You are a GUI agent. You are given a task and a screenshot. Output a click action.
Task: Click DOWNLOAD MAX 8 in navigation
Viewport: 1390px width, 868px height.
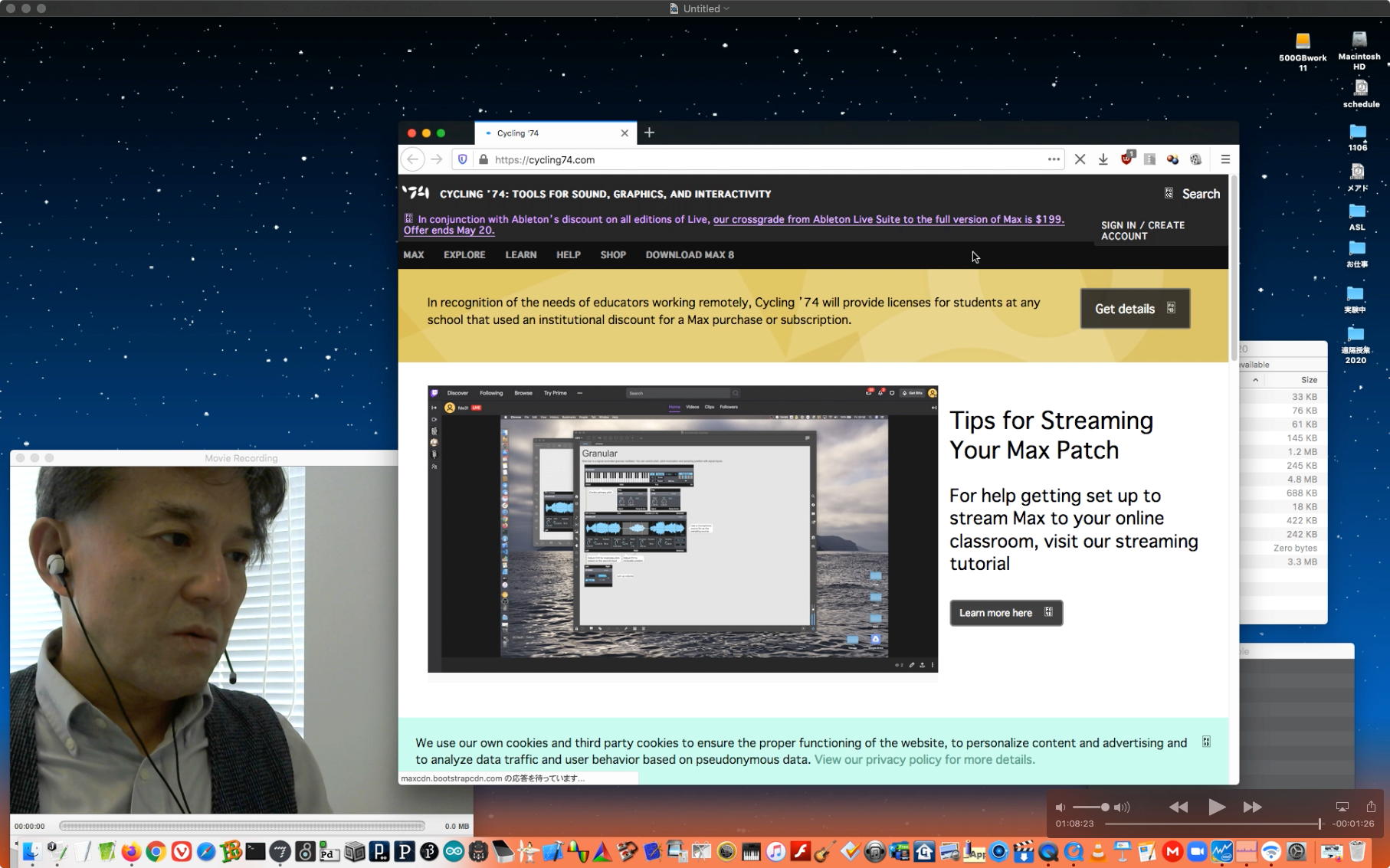(690, 254)
